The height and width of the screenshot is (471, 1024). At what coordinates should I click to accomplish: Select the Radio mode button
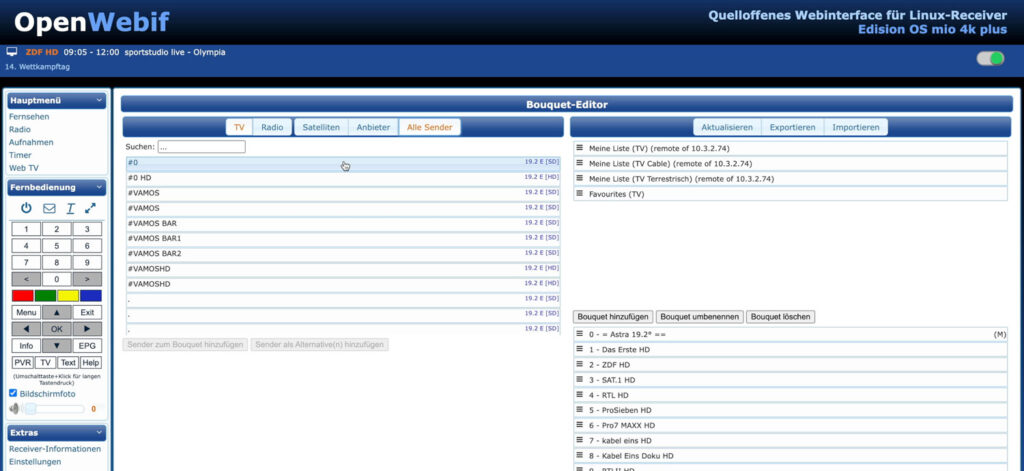[x=271, y=127]
